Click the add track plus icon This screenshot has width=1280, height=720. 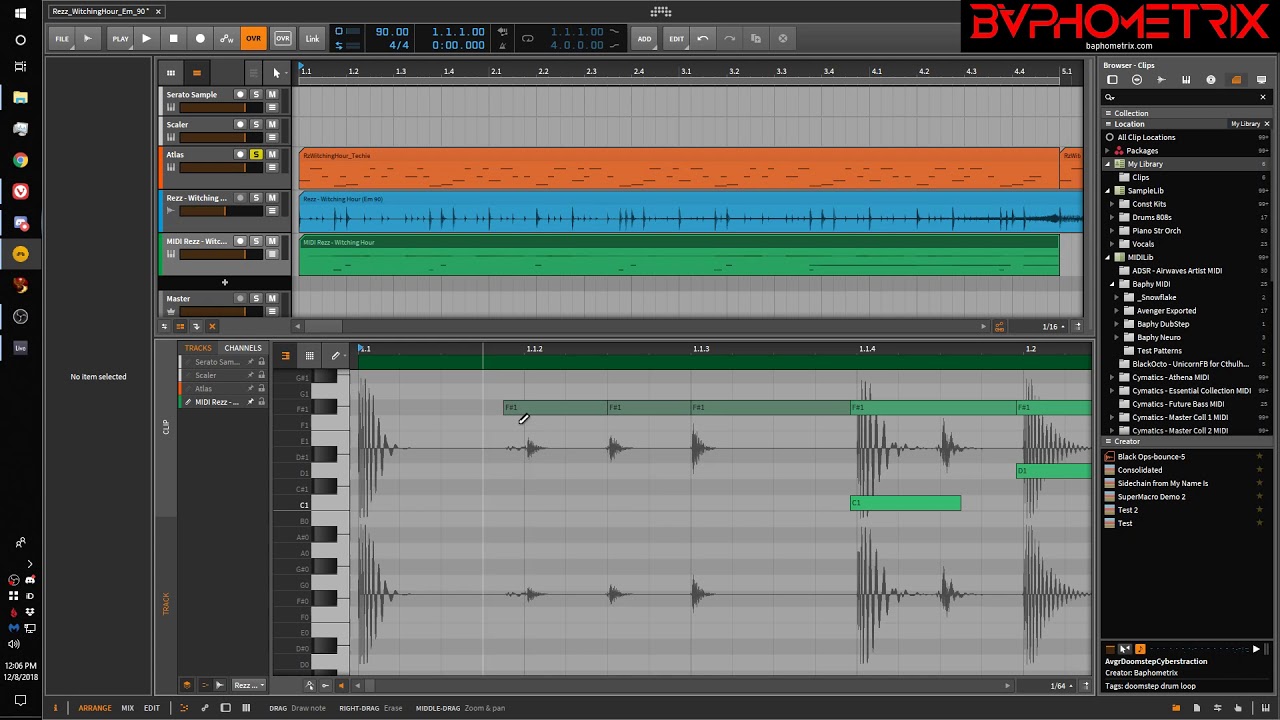coord(224,283)
